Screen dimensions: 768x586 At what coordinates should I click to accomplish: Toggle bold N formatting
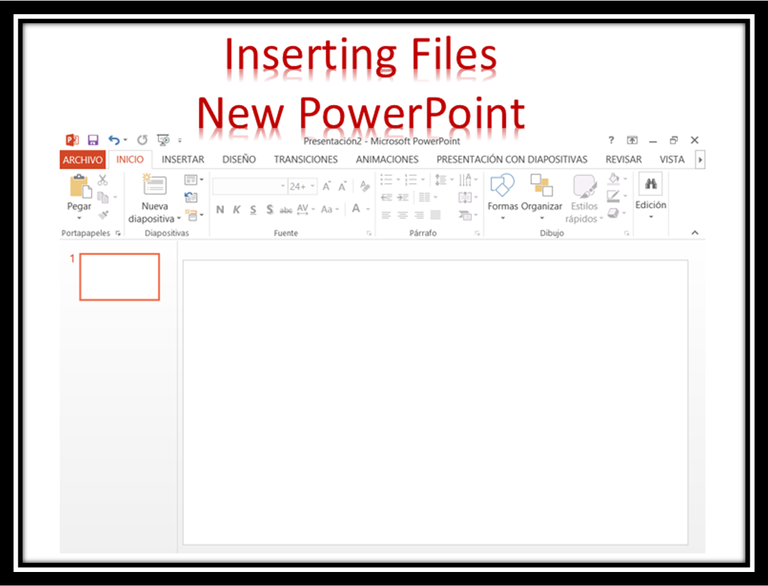pyautogui.click(x=220, y=210)
